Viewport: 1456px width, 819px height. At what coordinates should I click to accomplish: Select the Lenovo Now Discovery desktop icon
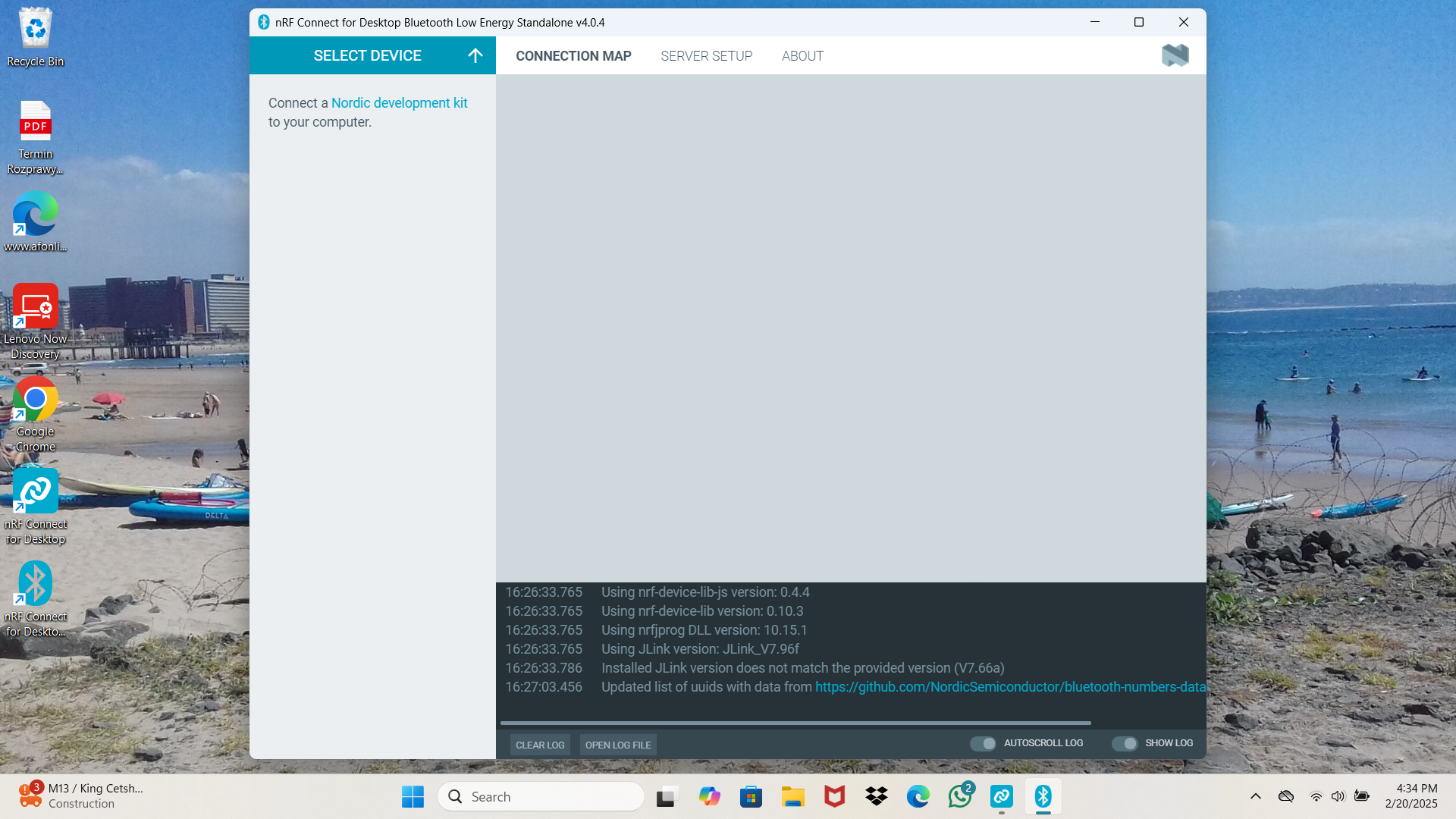click(x=35, y=322)
